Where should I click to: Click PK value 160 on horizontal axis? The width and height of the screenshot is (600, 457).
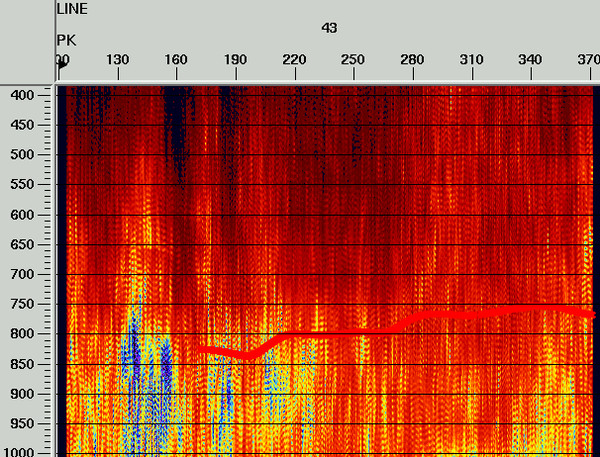click(x=176, y=59)
